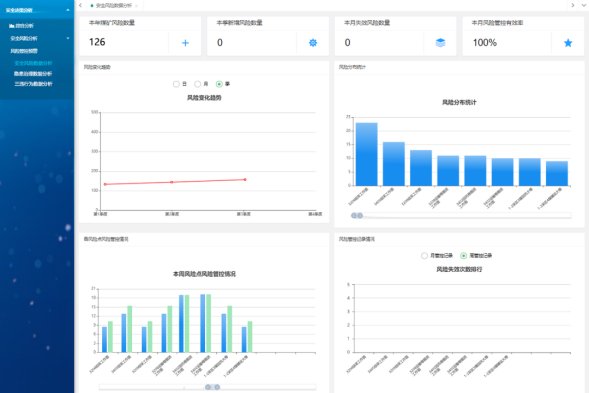
Task: Open 三违行为数据分析 in the sidebar
Action: click(33, 84)
